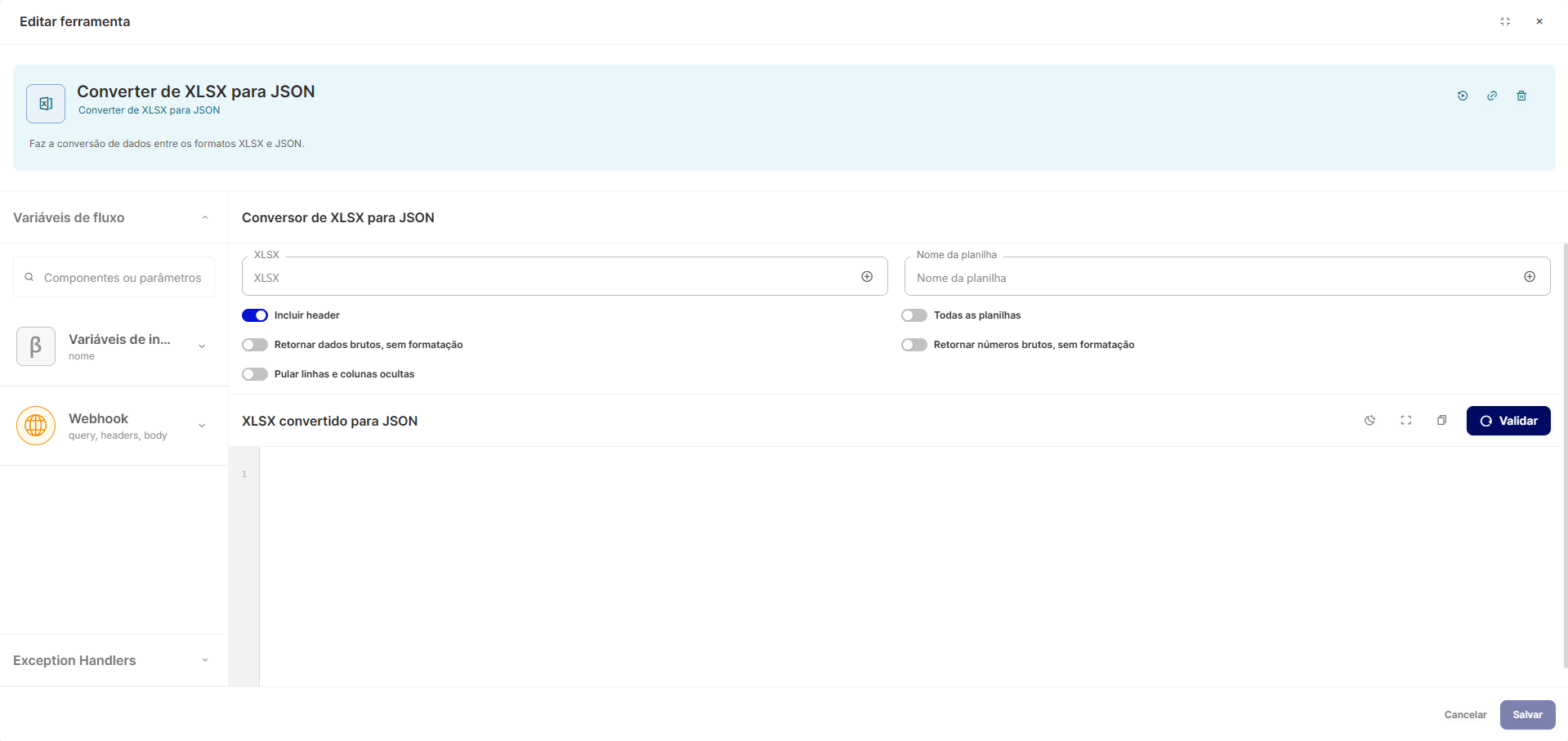The image size is (1568, 741).
Task: Click the Cancelar button
Action: tap(1465, 715)
